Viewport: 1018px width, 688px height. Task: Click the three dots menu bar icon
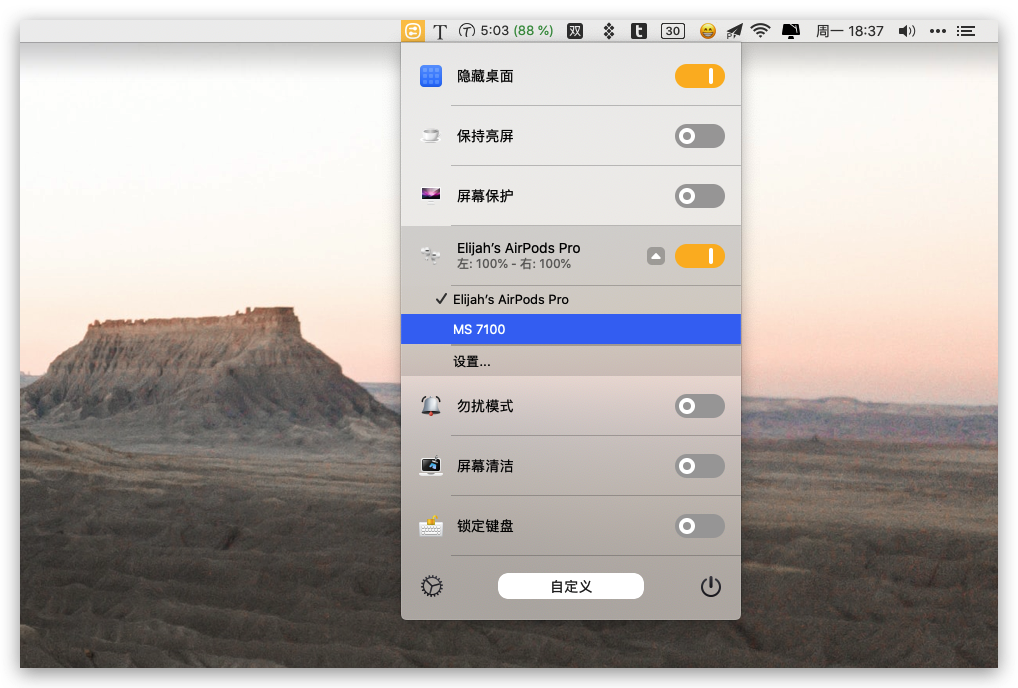click(937, 31)
